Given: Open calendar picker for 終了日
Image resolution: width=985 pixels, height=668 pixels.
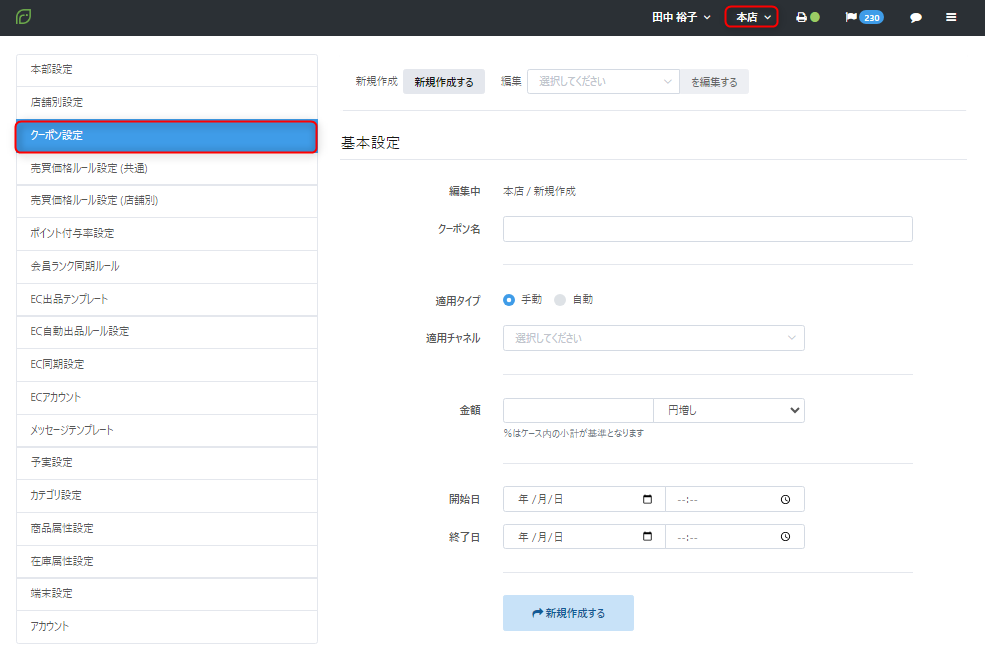Looking at the screenshot, I should pos(647,537).
